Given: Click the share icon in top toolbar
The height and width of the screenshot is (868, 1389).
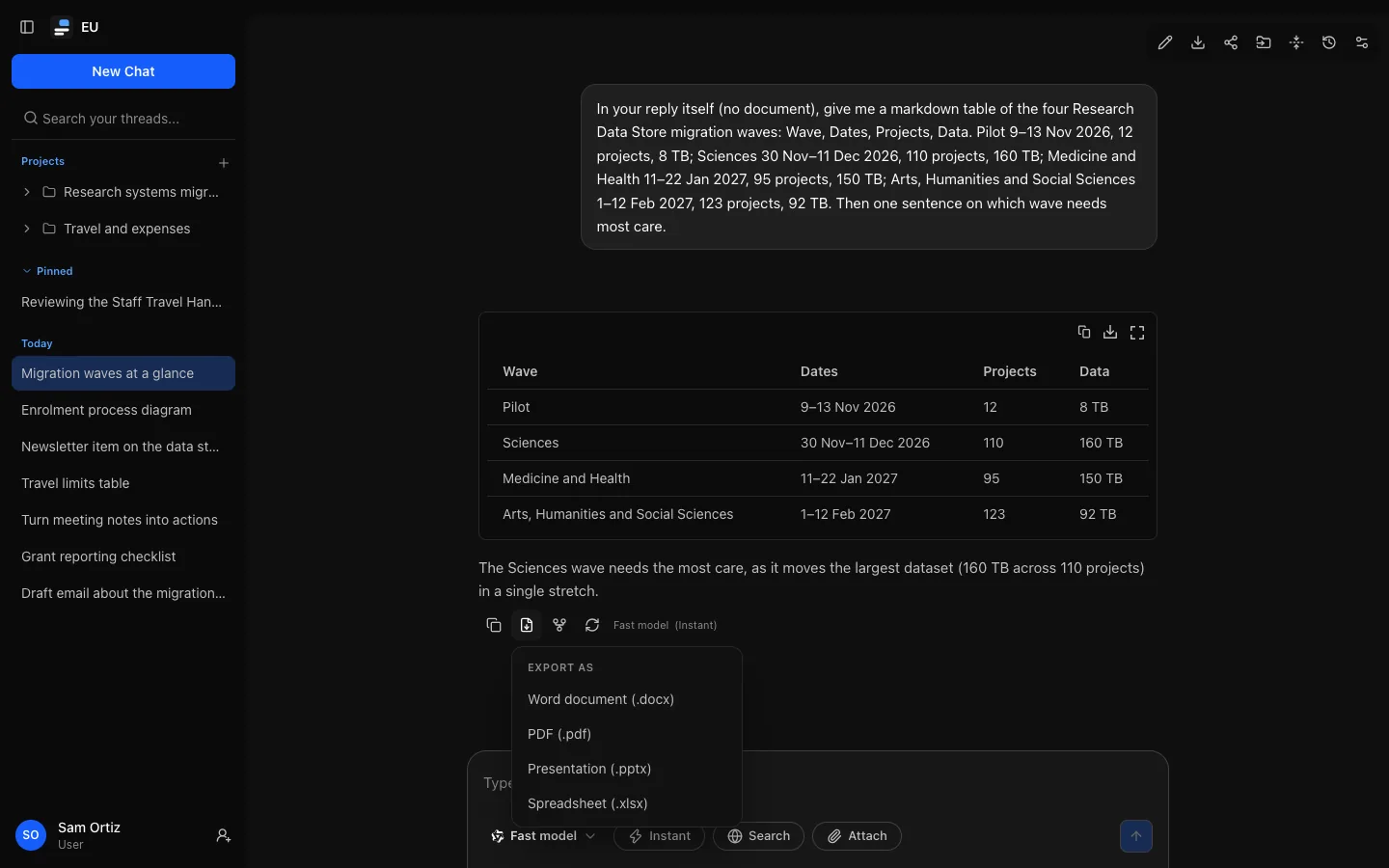Looking at the screenshot, I should [x=1231, y=42].
